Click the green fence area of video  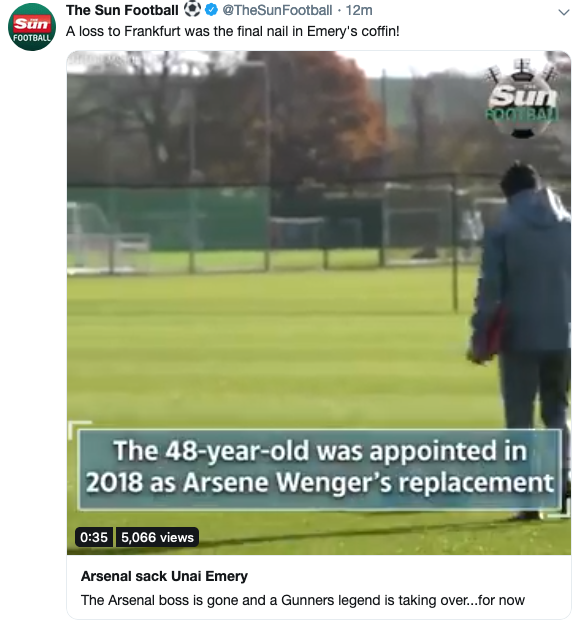(x=168, y=217)
